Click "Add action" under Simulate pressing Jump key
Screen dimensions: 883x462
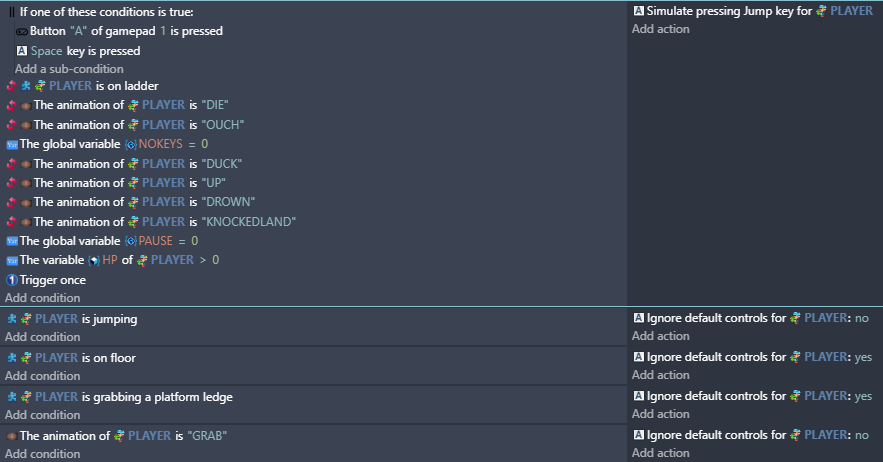[661, 29]
